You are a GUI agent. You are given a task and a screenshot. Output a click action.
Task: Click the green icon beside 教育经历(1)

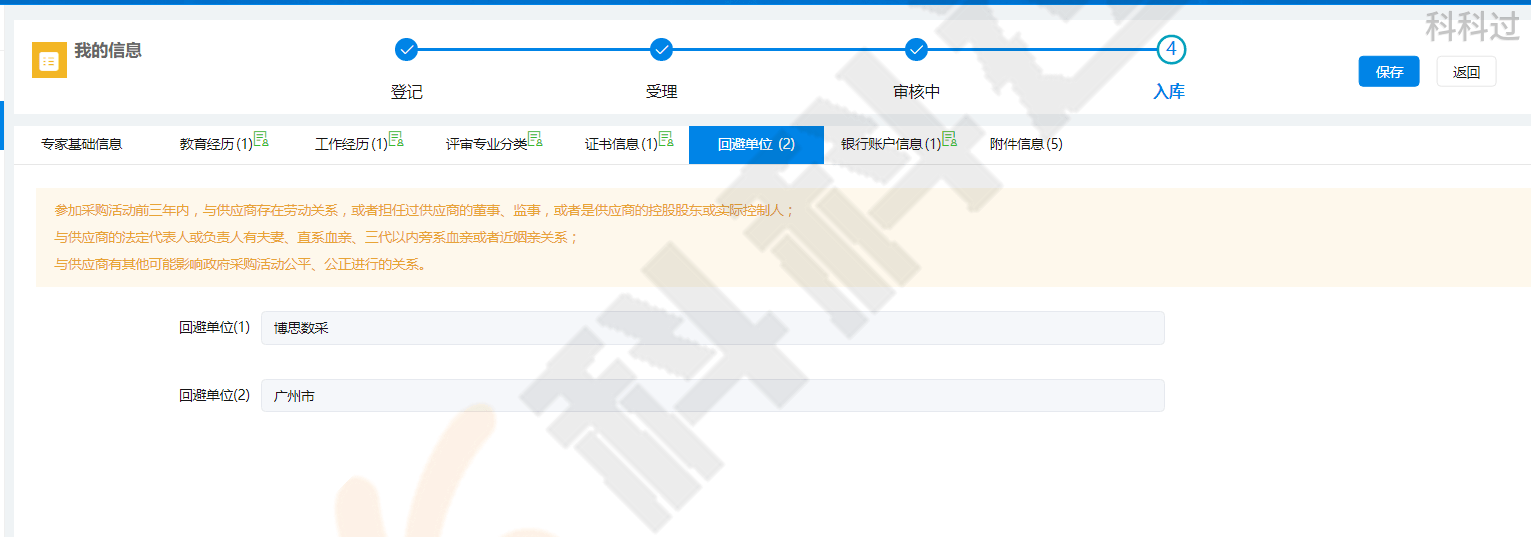tap(261, 139)
